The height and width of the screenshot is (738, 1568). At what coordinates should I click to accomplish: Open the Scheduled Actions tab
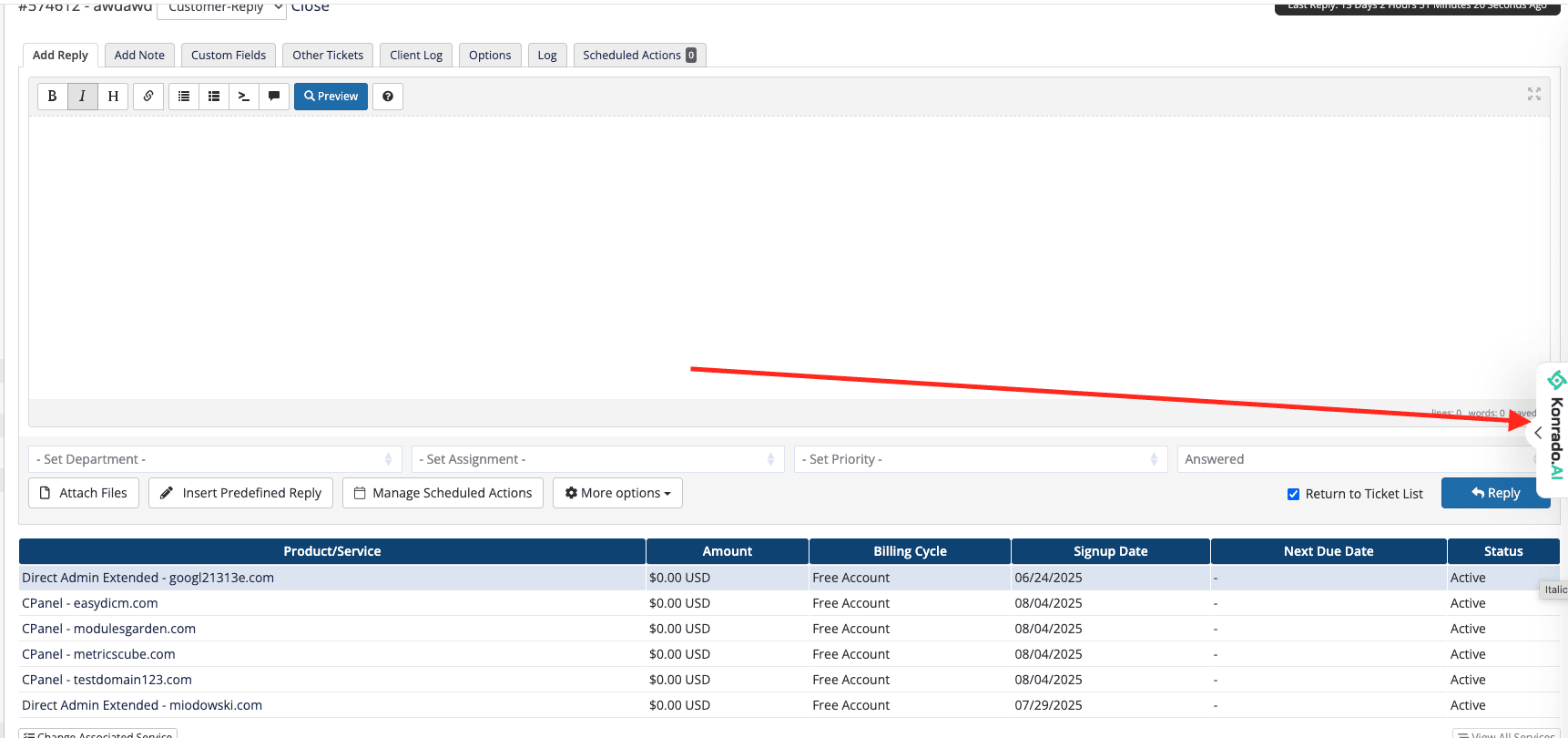[639, 55]
